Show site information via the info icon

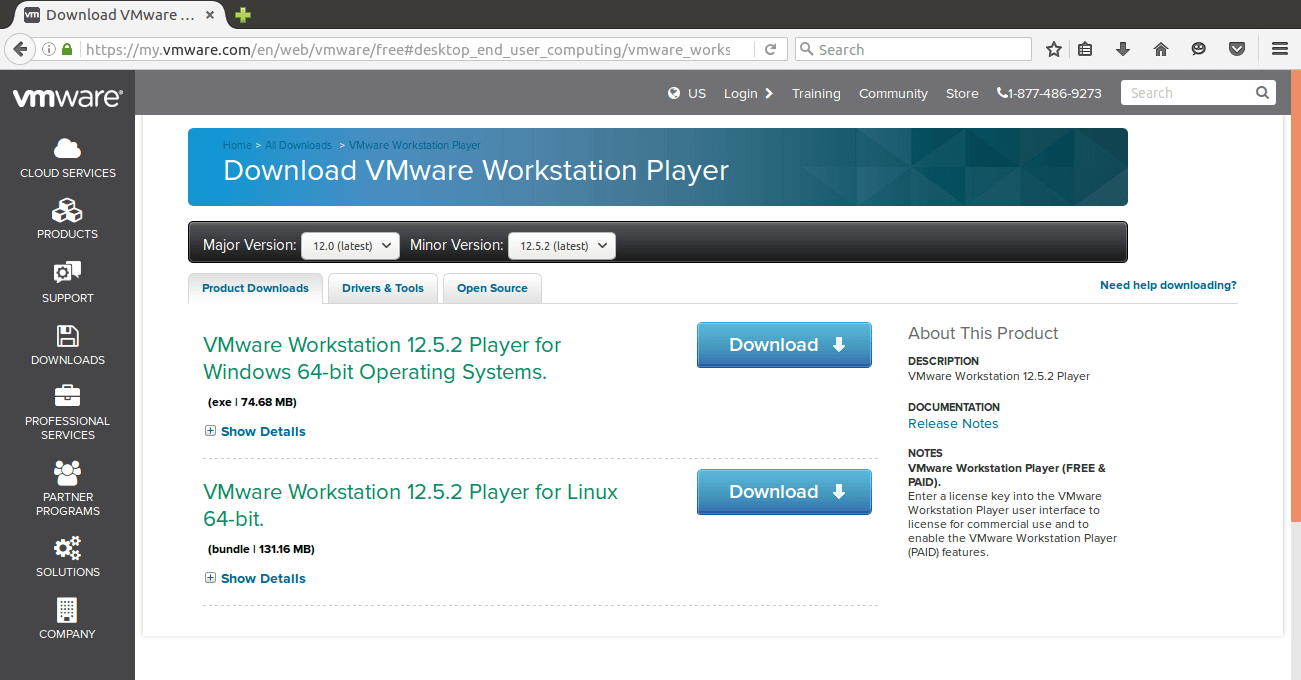point(49,49)
